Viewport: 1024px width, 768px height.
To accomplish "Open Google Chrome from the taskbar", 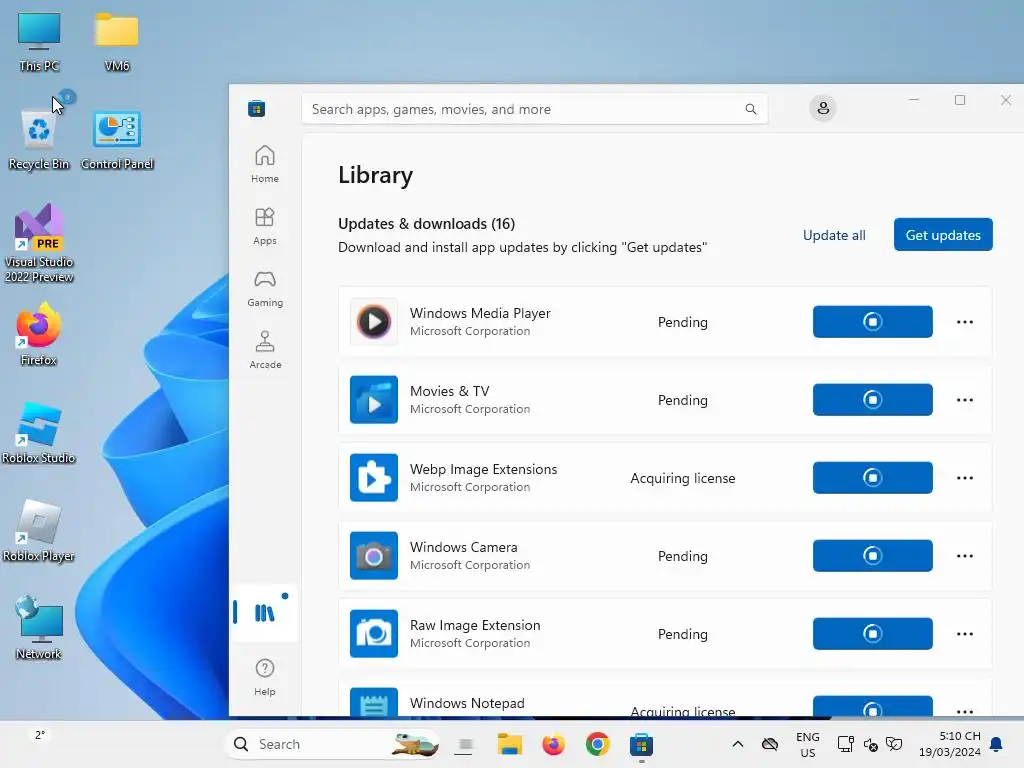I will [597, 744].
